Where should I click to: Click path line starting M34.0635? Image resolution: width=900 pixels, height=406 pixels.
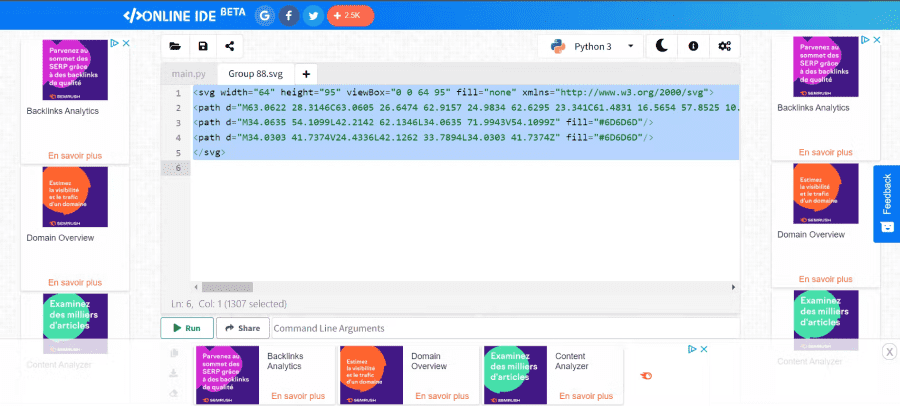424,123
